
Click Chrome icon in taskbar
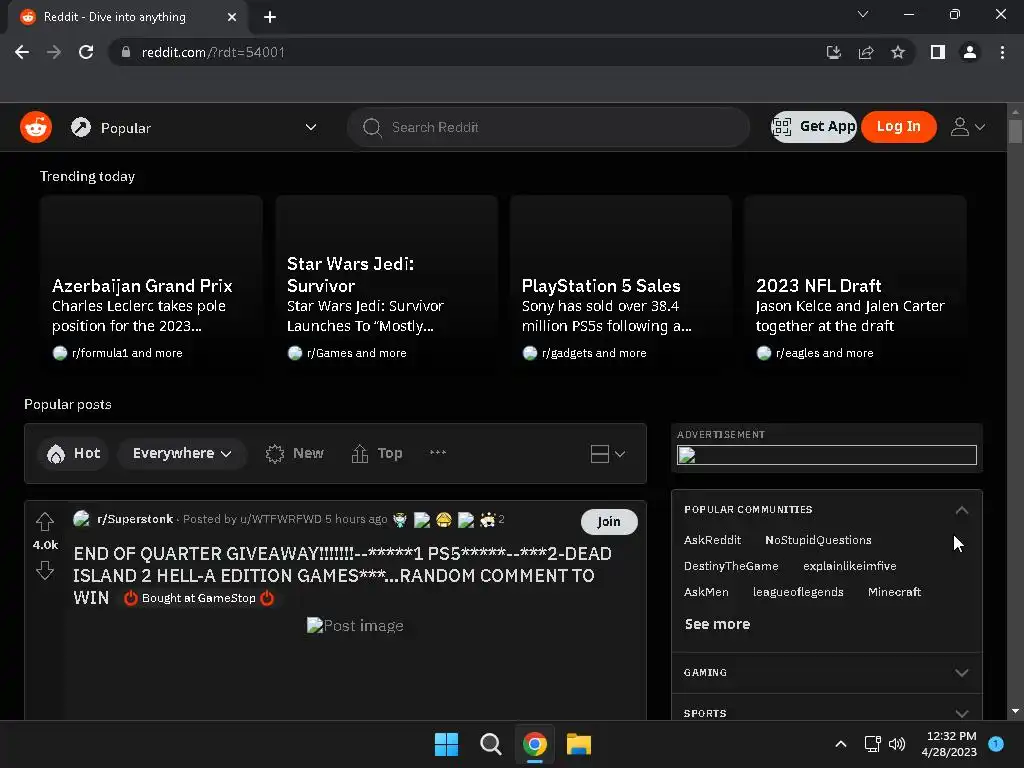click(x=535, y=744)
